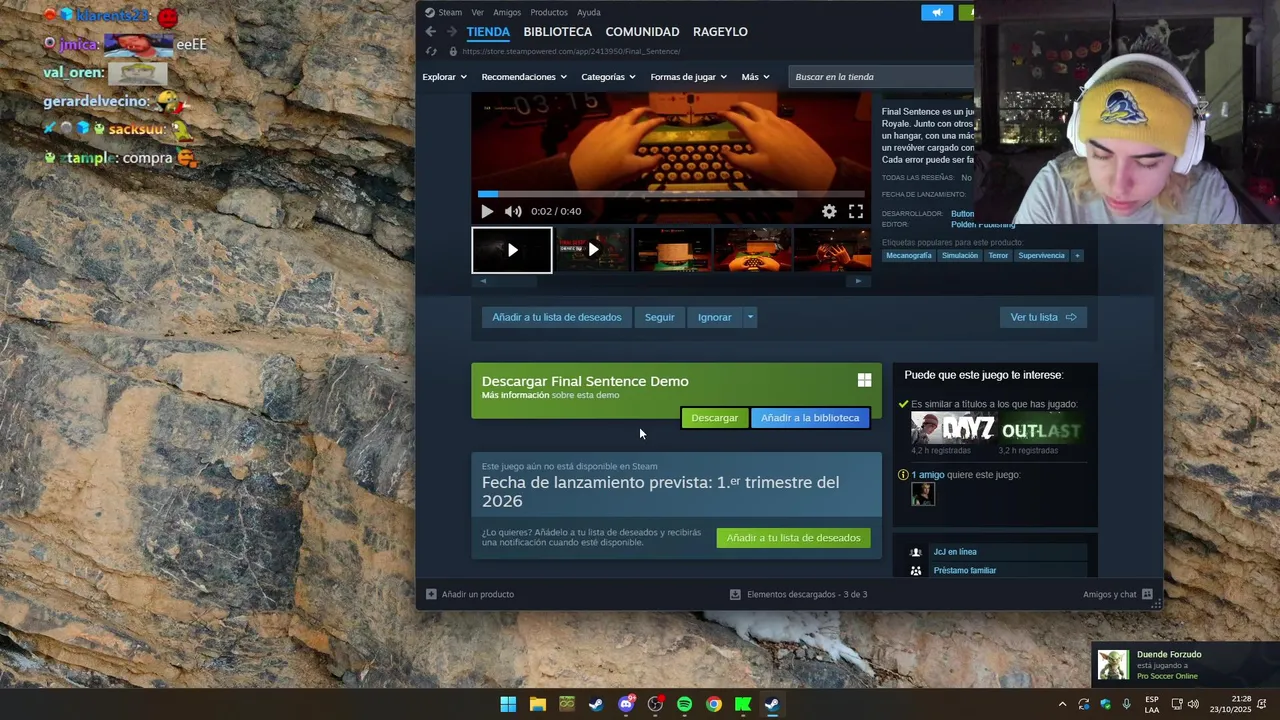Click Añadir a la biblioteca

810,418
